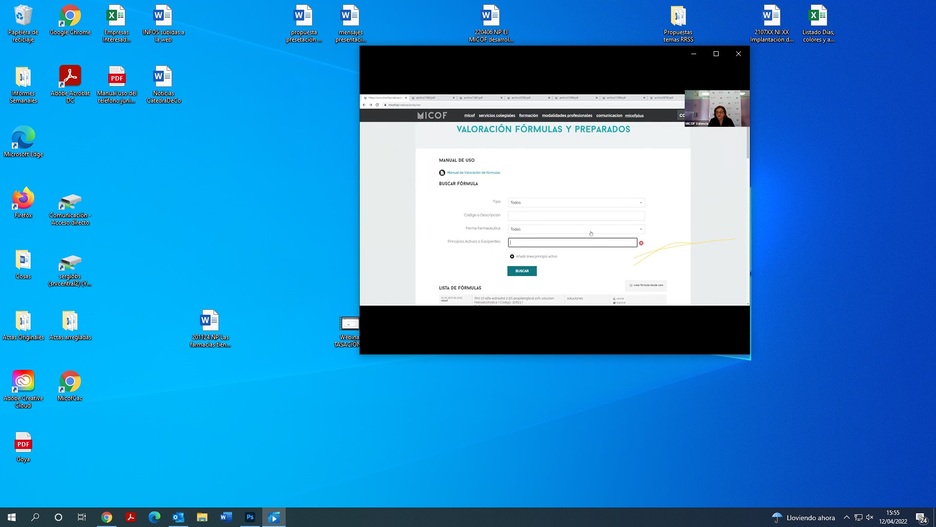Expand the Tipo dropdown

(x=576, y=202)
